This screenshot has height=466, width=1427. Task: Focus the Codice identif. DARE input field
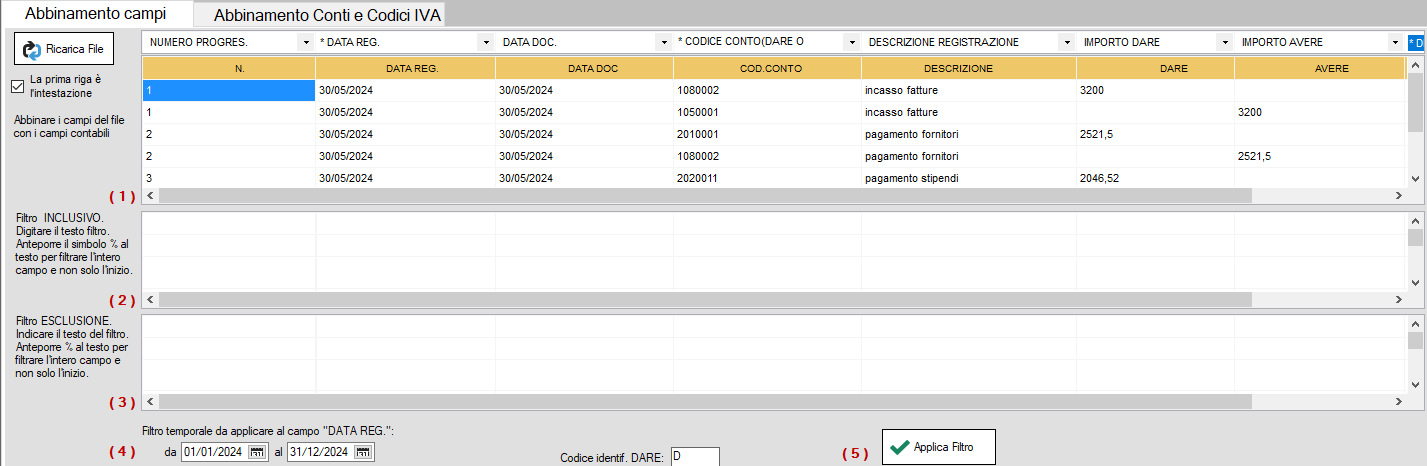point(695,456)
